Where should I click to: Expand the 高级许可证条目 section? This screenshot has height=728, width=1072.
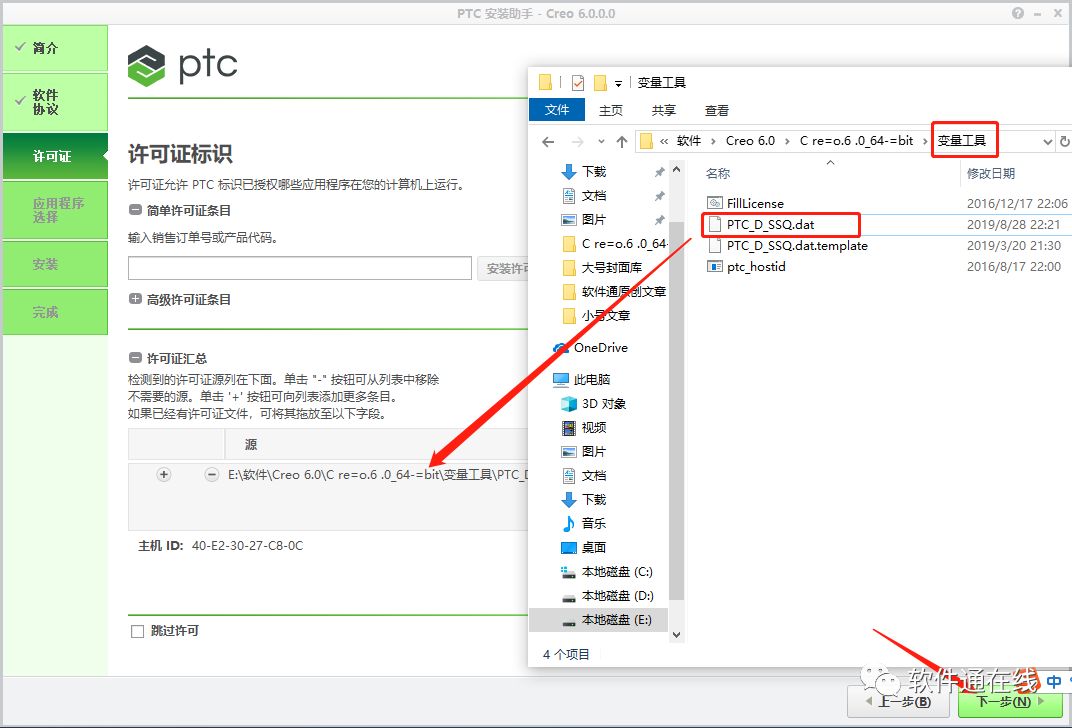[135, 299]
